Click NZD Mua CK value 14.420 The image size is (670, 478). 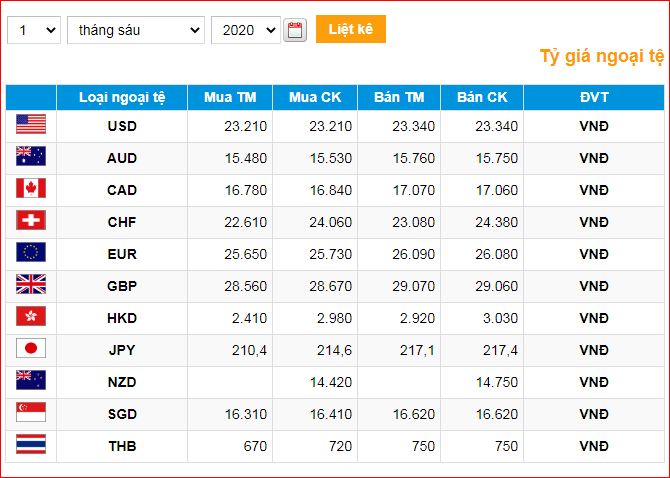pos(331,382)
